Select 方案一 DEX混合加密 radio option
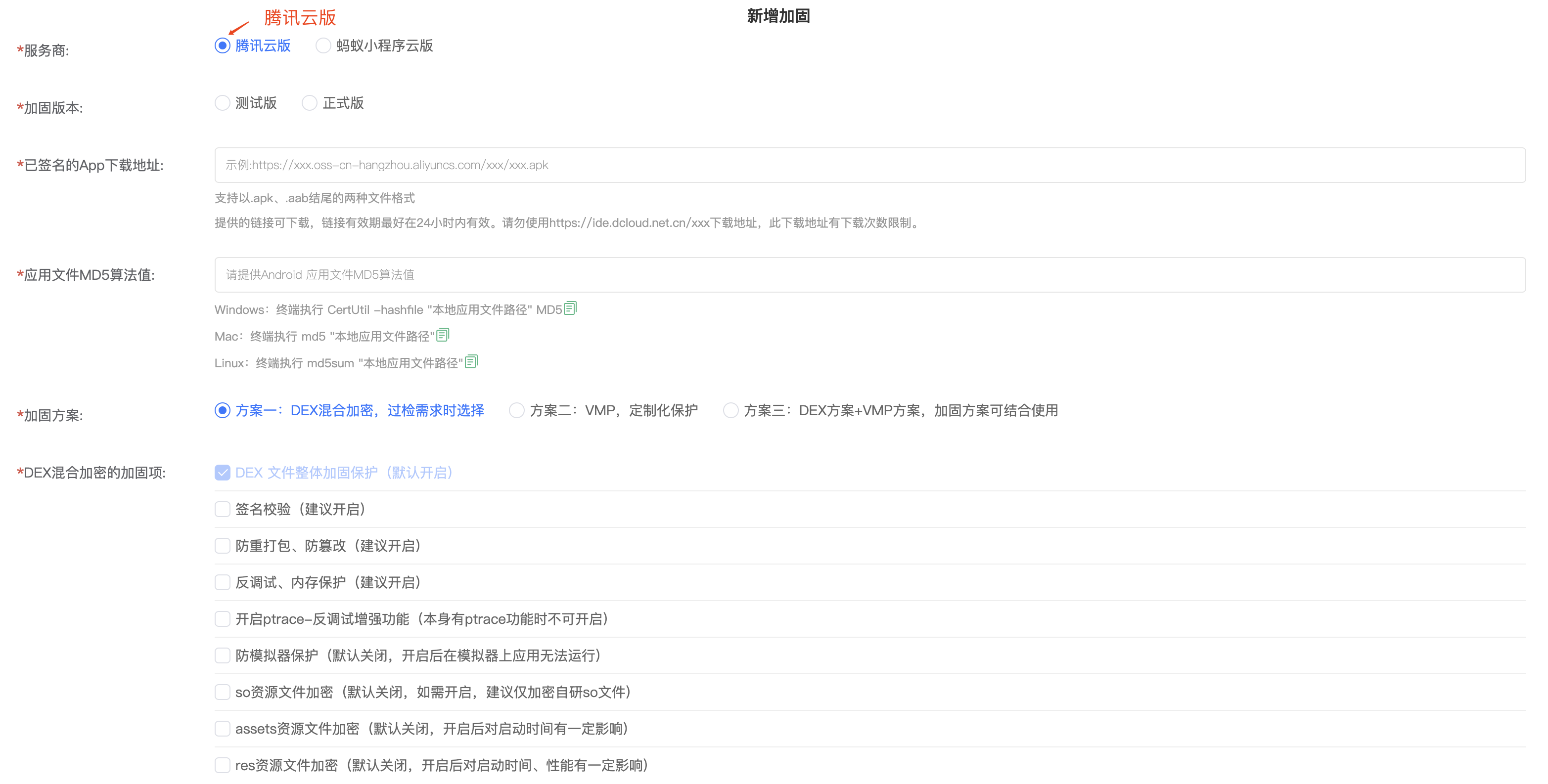The width and height of the screenshot is (1548, 784). coord(223,410)
